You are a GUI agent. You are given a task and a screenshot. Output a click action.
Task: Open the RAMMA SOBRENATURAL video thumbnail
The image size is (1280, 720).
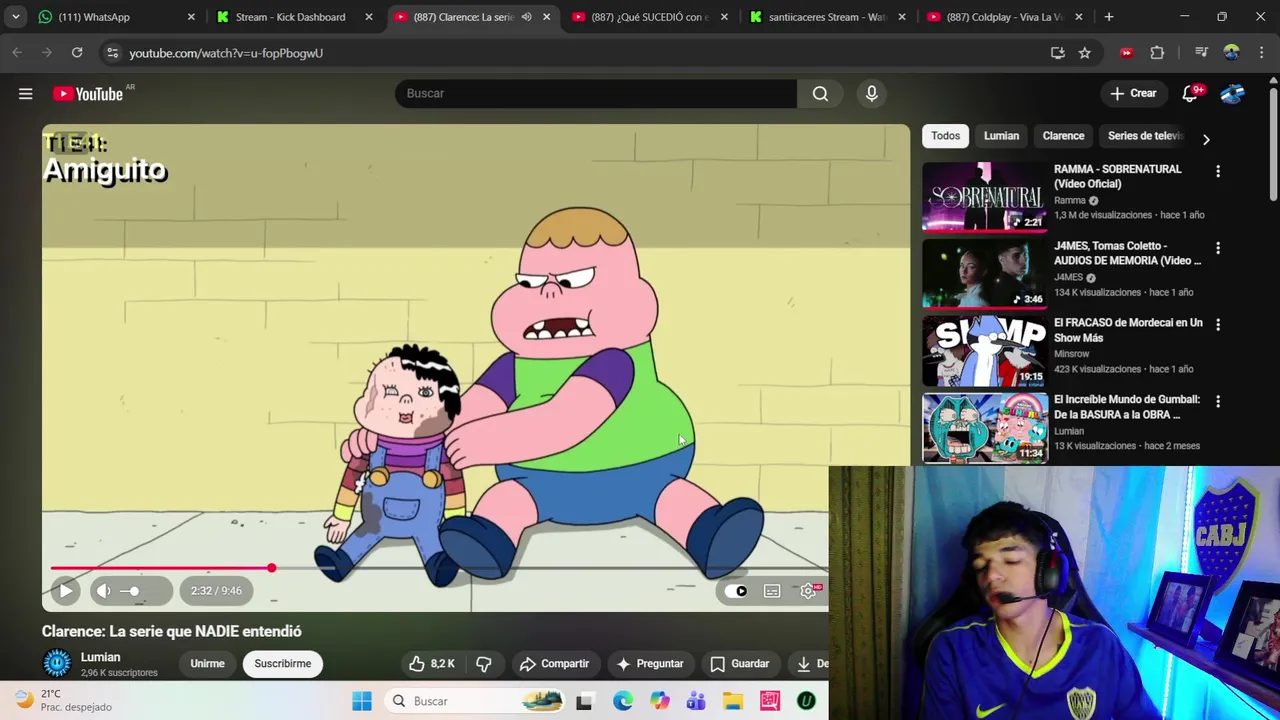click(x=985, y=196)
